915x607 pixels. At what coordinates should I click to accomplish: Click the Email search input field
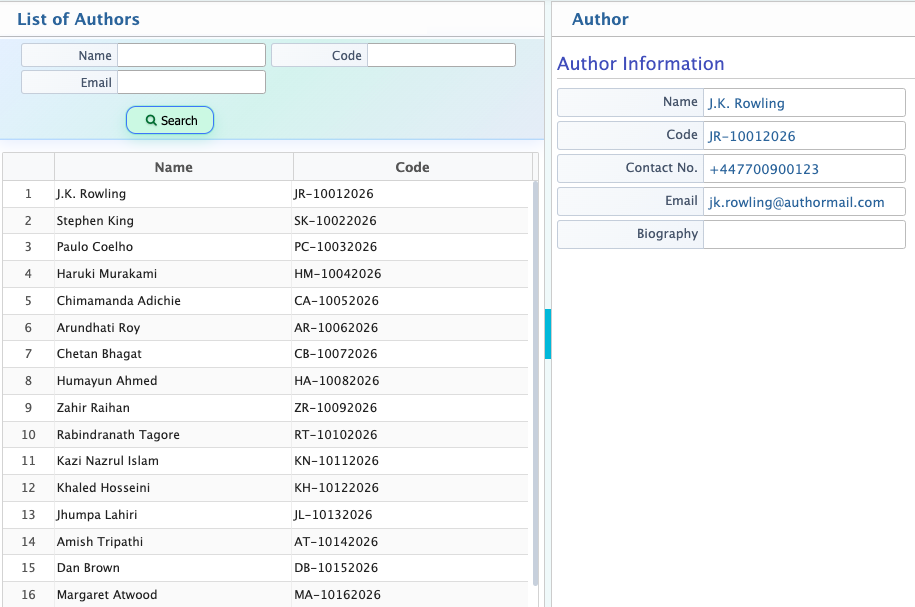point(190,82)
